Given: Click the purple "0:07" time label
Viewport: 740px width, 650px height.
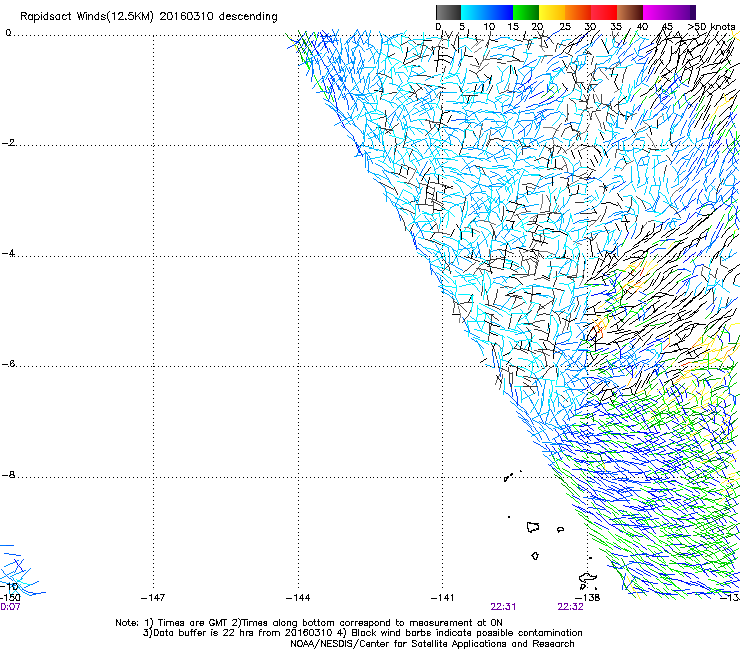Looking at the screenshot, I should [10, 607].
